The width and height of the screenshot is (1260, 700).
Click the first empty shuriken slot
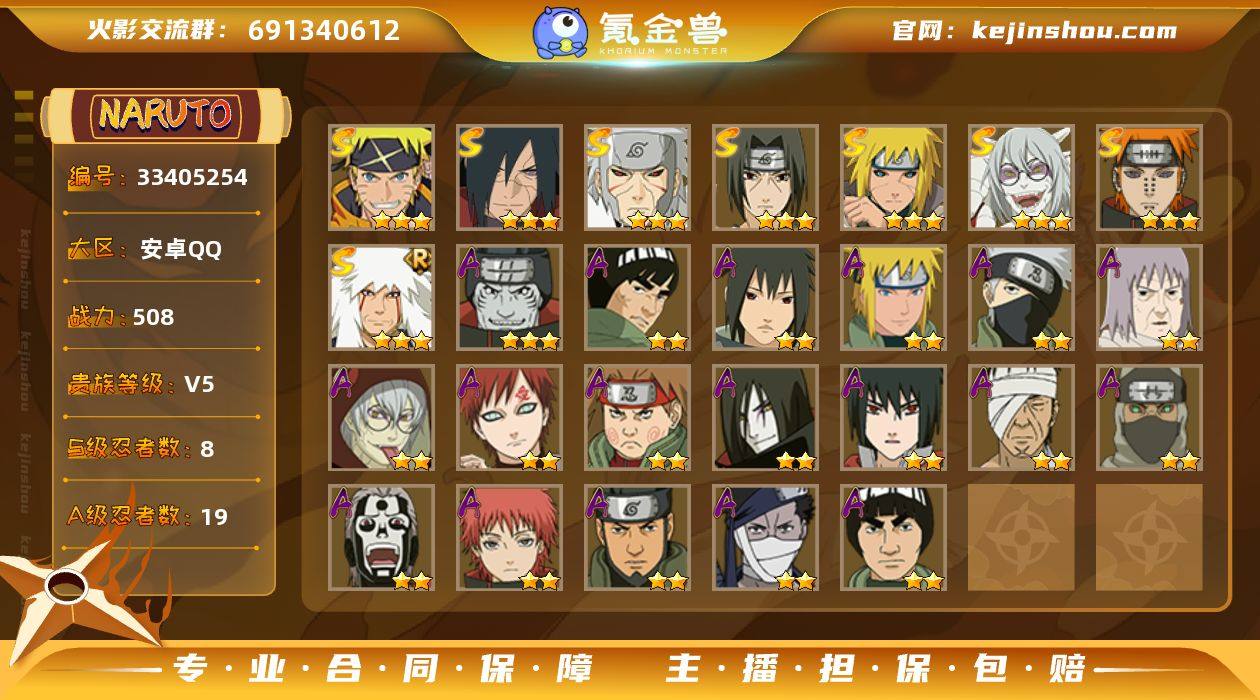tap(1021, 538)
